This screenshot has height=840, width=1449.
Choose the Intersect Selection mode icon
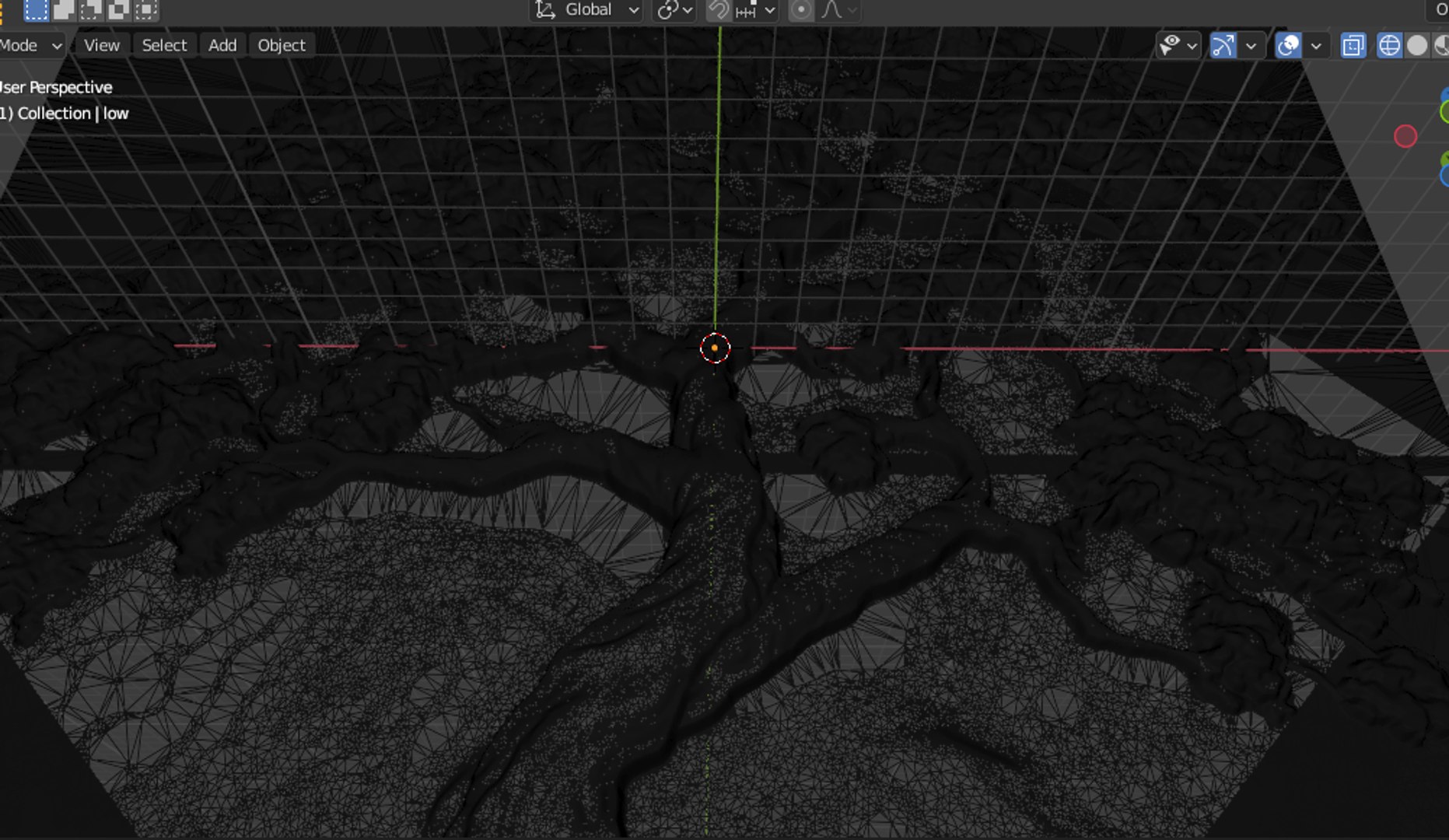click(146, 9)
